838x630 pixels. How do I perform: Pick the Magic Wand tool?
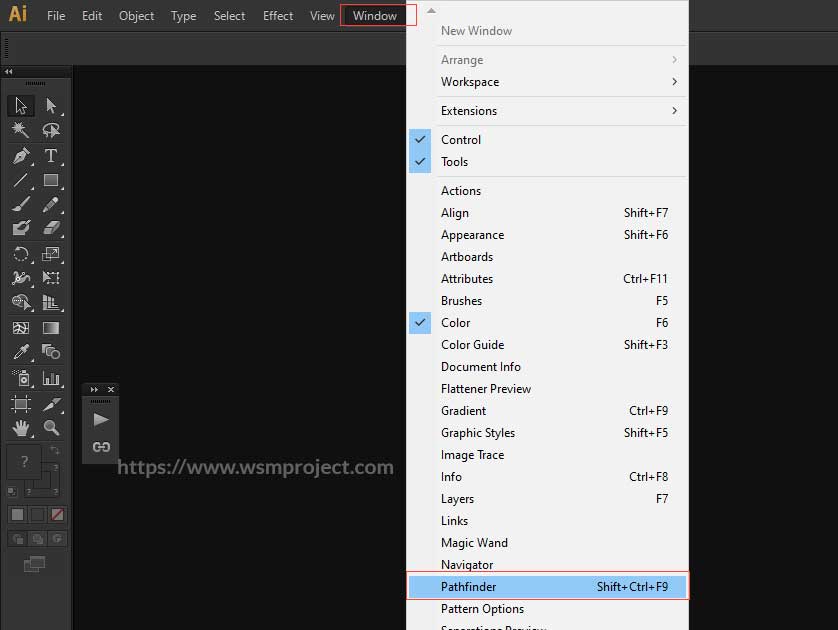click(20, 130)
